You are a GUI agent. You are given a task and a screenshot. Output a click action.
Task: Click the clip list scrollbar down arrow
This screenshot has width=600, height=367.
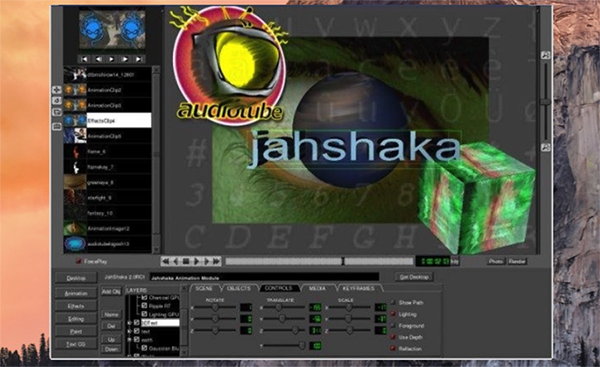click(156, 249)
